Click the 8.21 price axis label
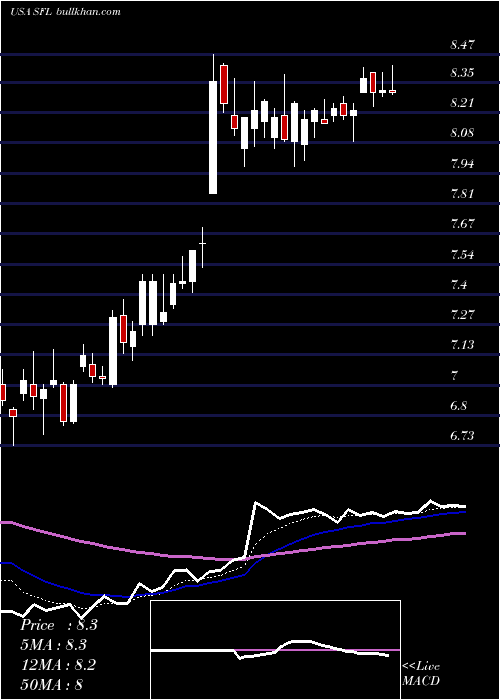The width and height of the screenshot is (500, 700). coord(462,103)
